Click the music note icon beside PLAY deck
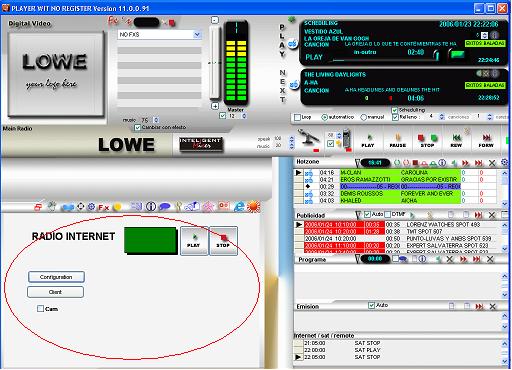The width and height of the screenshot is (512, 370). 293,43
